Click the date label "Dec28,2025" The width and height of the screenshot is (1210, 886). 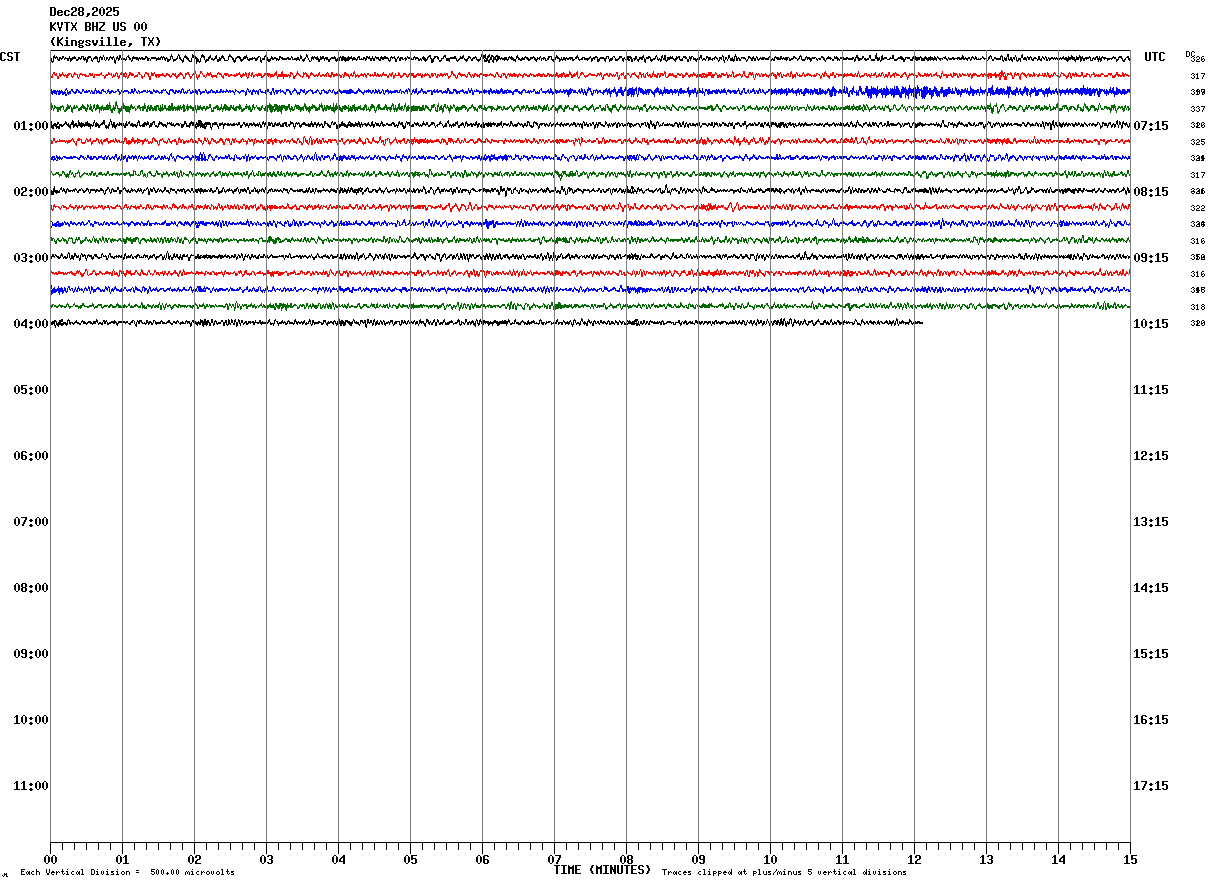(84, 12)
